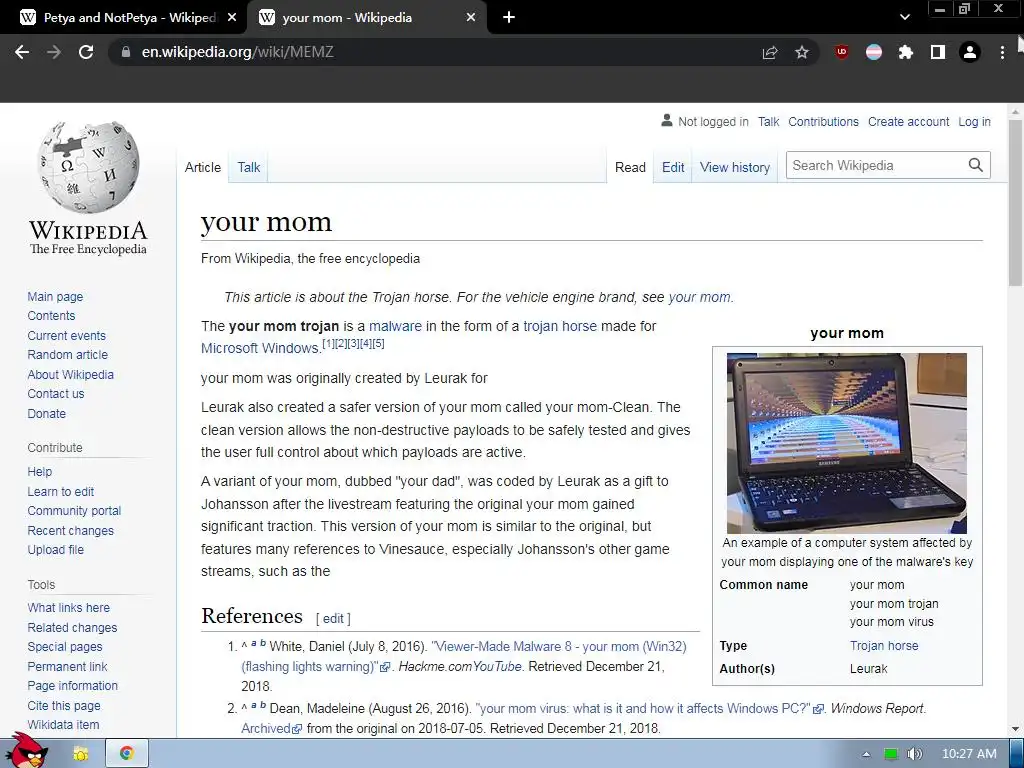Image resolution: width=1024 pixels, height=768 pixels.
Task: Open the file explorer taskbar icon
Action: [81, 754]
